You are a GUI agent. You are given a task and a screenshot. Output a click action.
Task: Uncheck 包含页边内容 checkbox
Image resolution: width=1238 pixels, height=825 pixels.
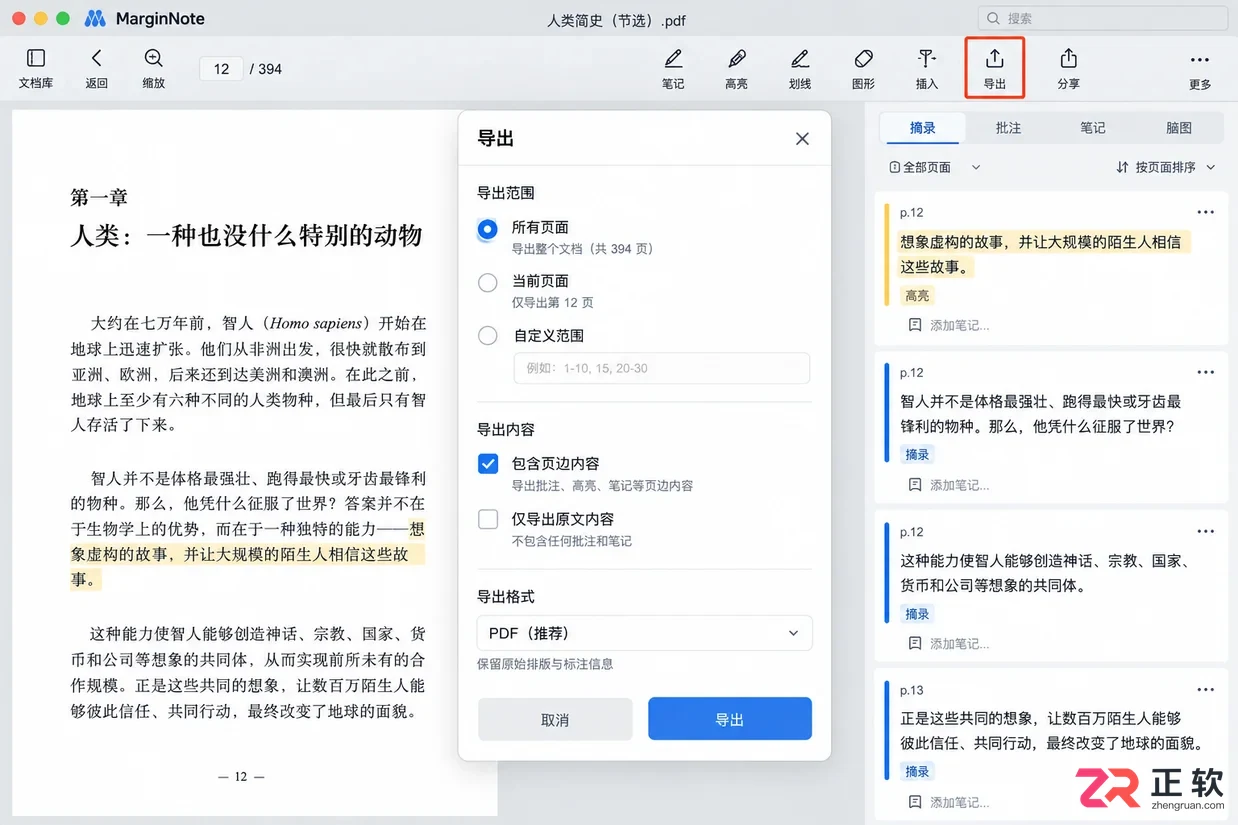coord(488,464)
